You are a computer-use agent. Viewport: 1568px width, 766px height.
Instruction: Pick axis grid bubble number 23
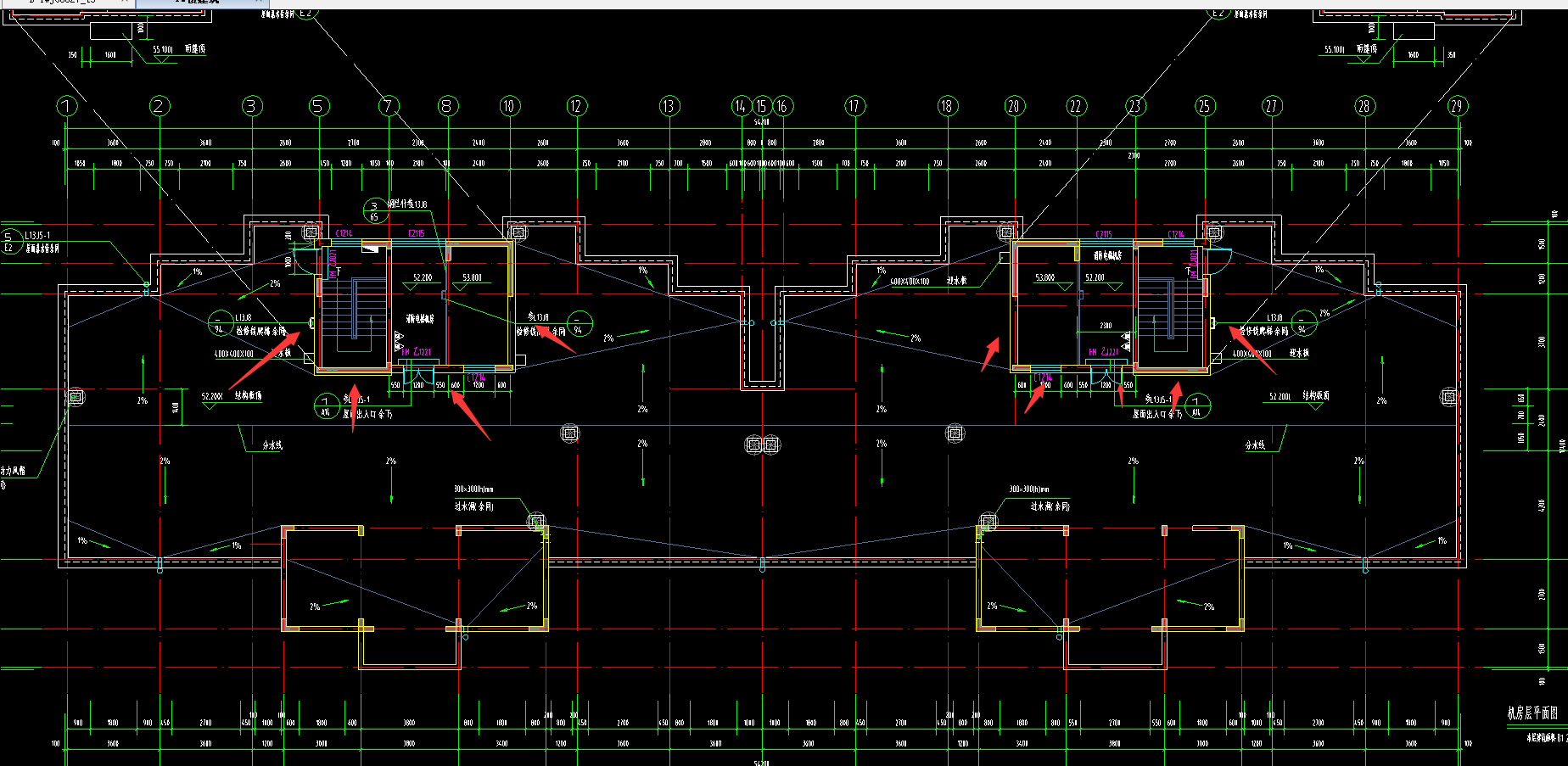click(x=1135, y=106)
